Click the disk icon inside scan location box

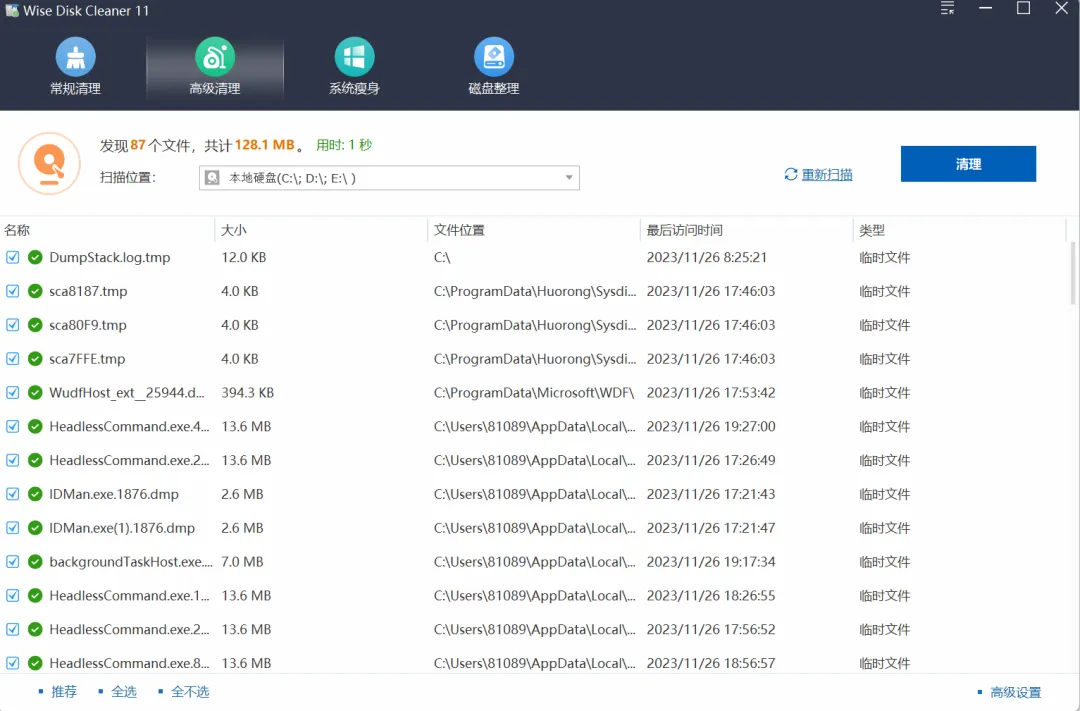click(212, 178)
